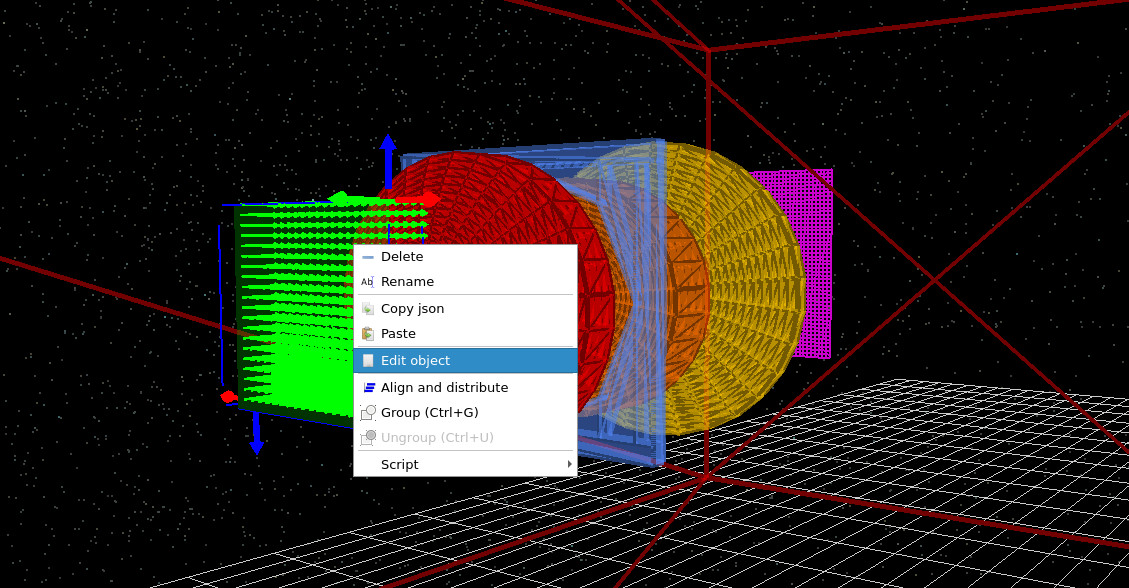Choose Rename from the context menu

click(407, 281)
